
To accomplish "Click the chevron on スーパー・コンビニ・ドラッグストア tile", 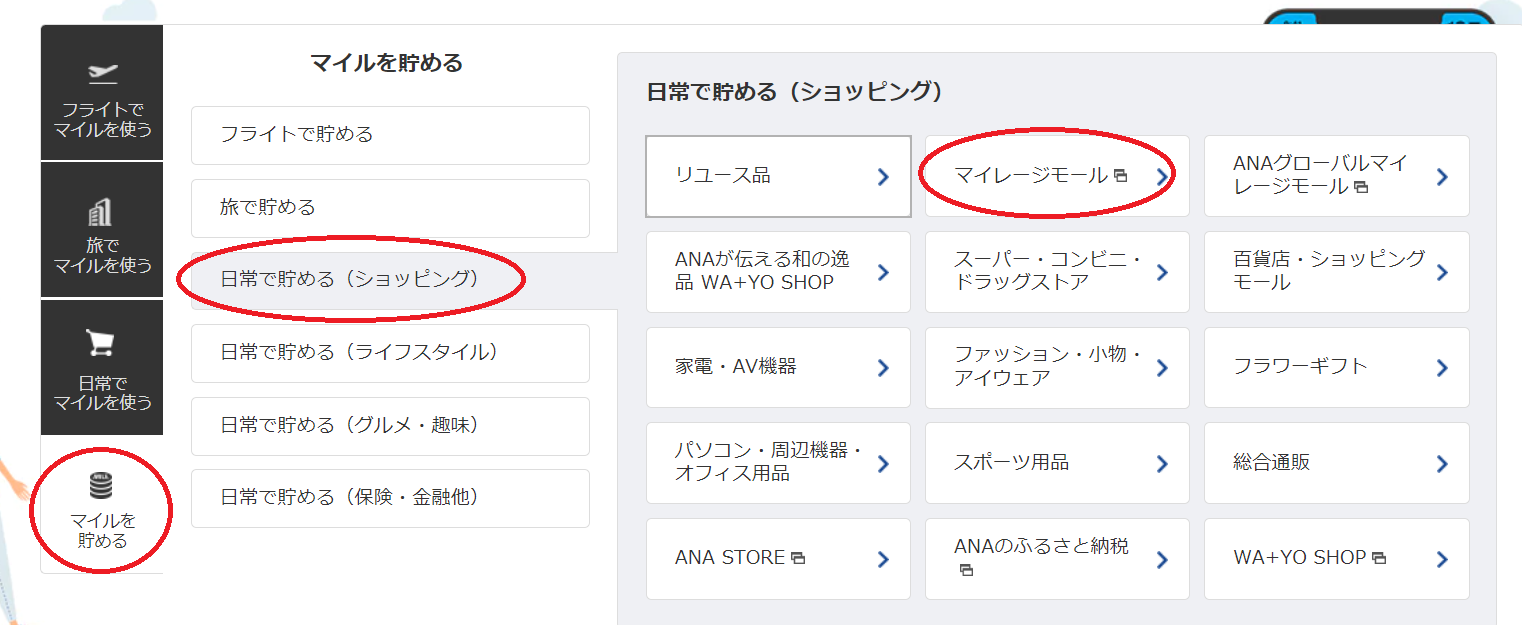I will pyautogui.click(x=1162, y=272).
